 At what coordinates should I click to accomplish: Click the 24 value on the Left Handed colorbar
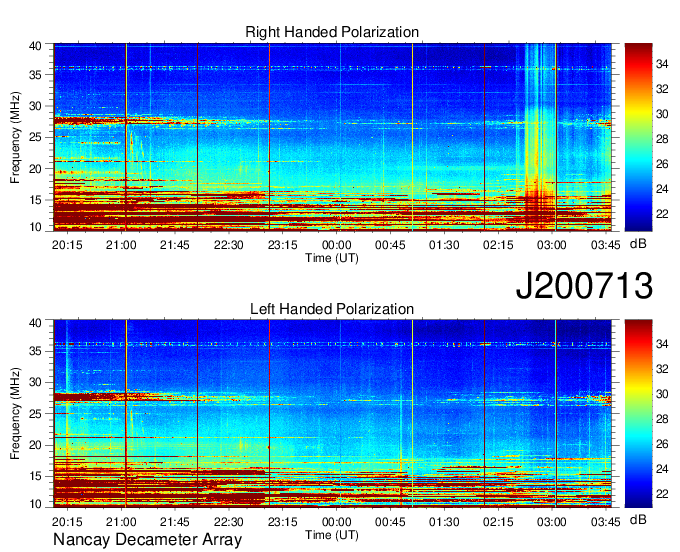click(x=662, y=469)
